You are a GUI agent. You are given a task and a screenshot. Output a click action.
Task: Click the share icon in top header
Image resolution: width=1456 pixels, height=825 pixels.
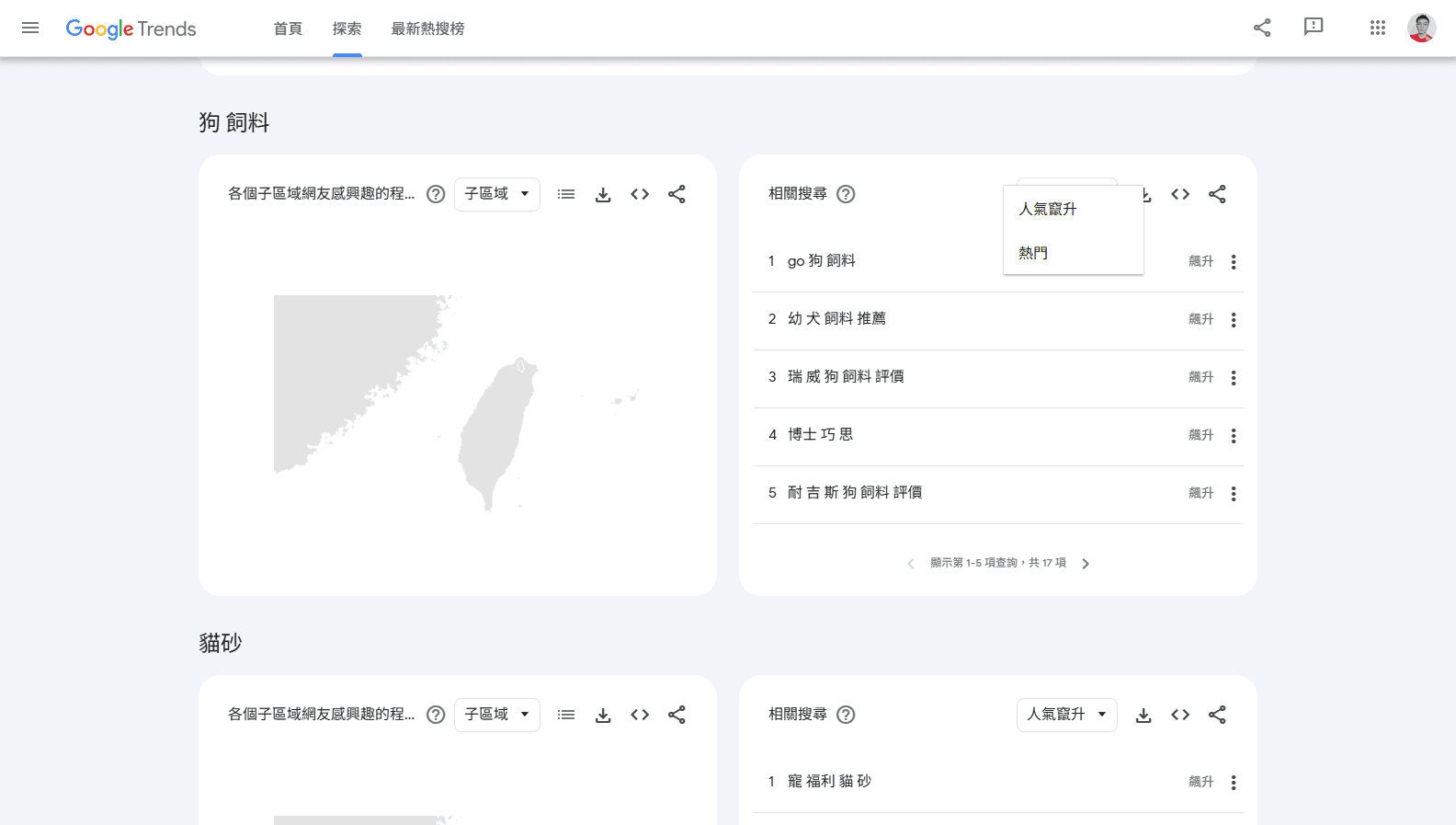pyautogui.click(x=1262, y=28)
